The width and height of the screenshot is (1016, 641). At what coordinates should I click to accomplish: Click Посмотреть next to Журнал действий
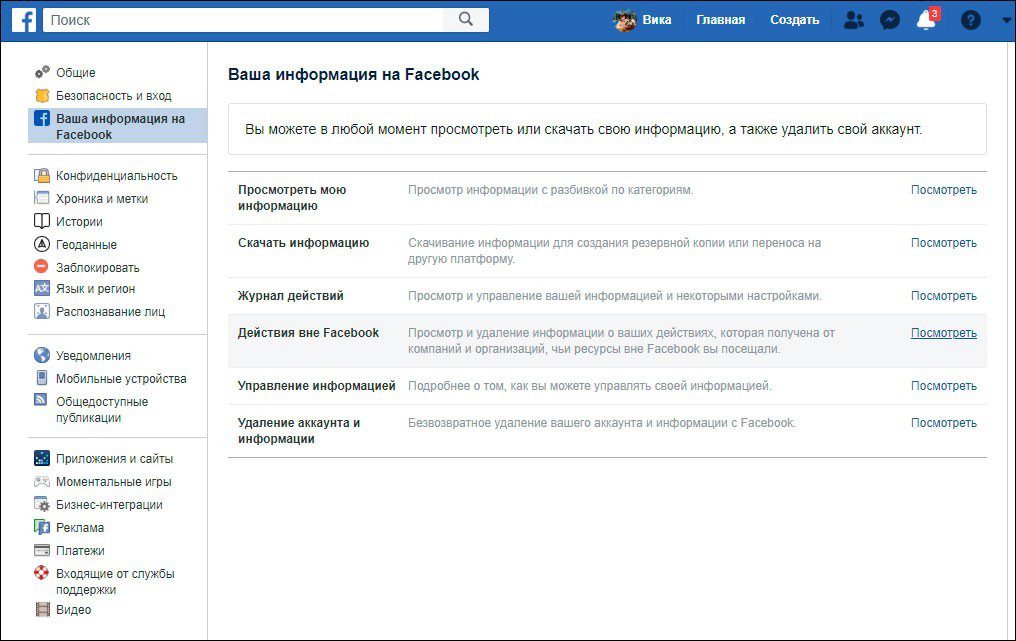(x=942, y=295)
